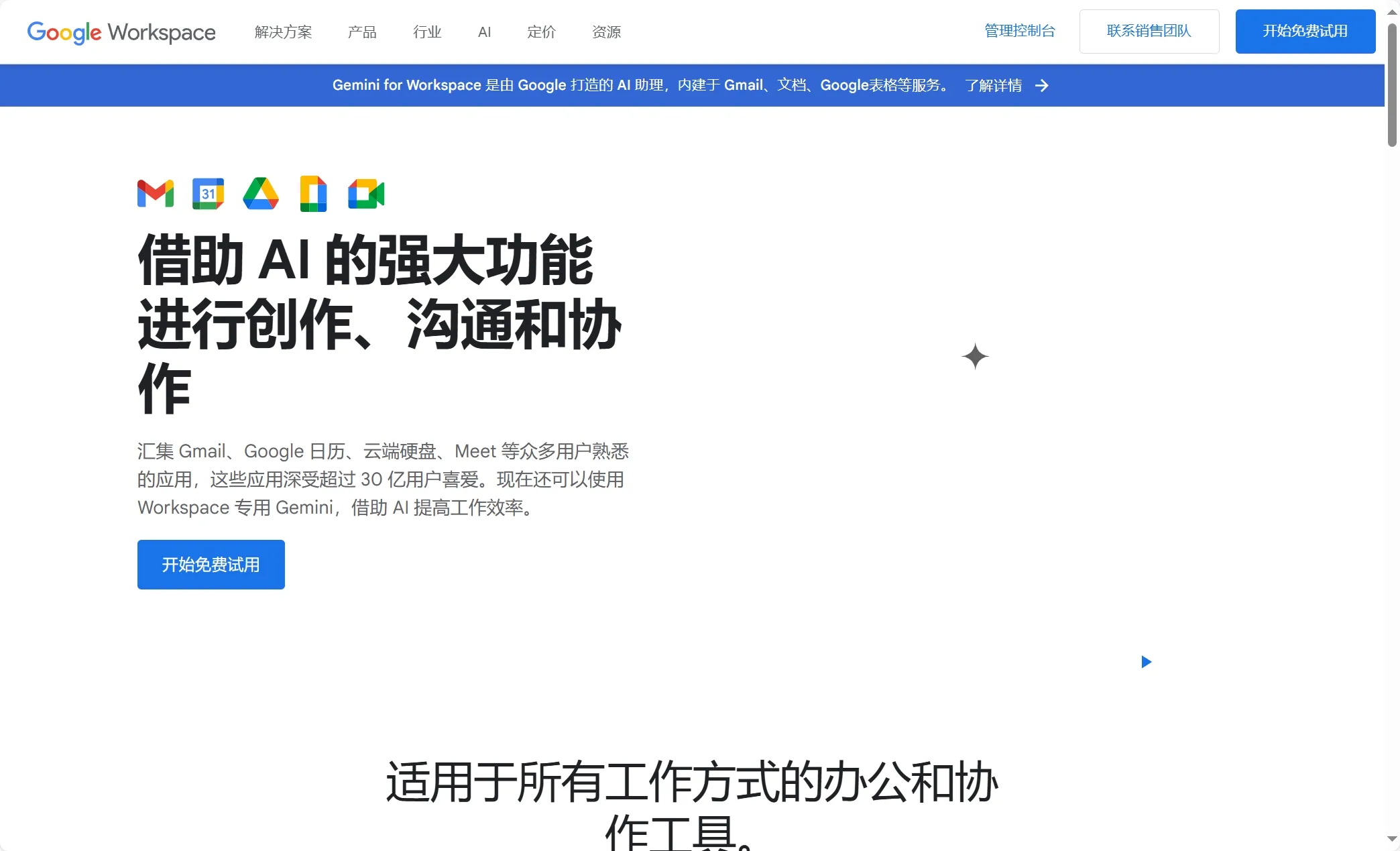The height and width of the screenshot is (851, 1400).
Task: Click the Google Workspace logo
Action: tap(121, 32)
